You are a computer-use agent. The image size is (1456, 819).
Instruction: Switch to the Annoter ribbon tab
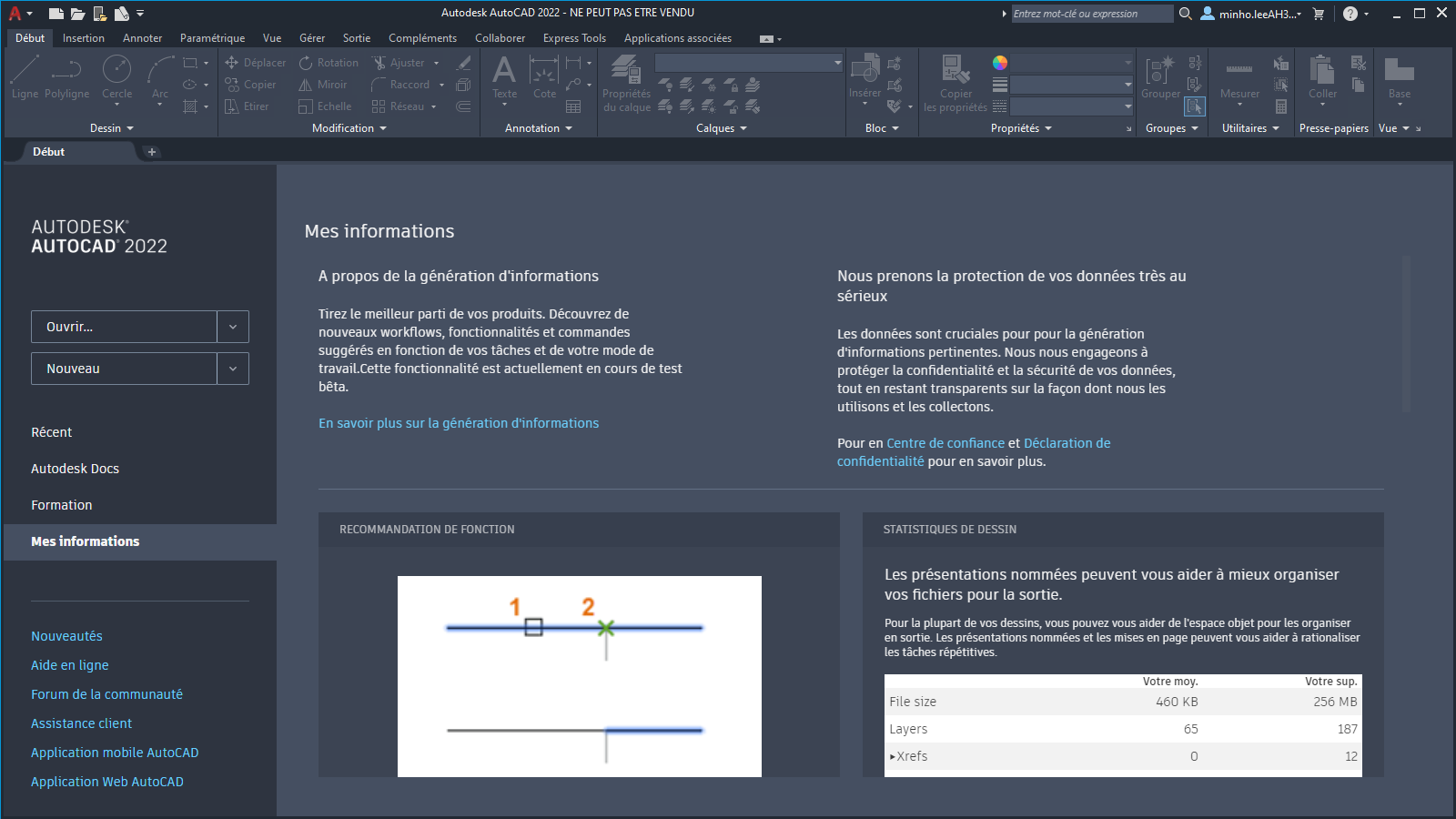(x=143, y=38)
